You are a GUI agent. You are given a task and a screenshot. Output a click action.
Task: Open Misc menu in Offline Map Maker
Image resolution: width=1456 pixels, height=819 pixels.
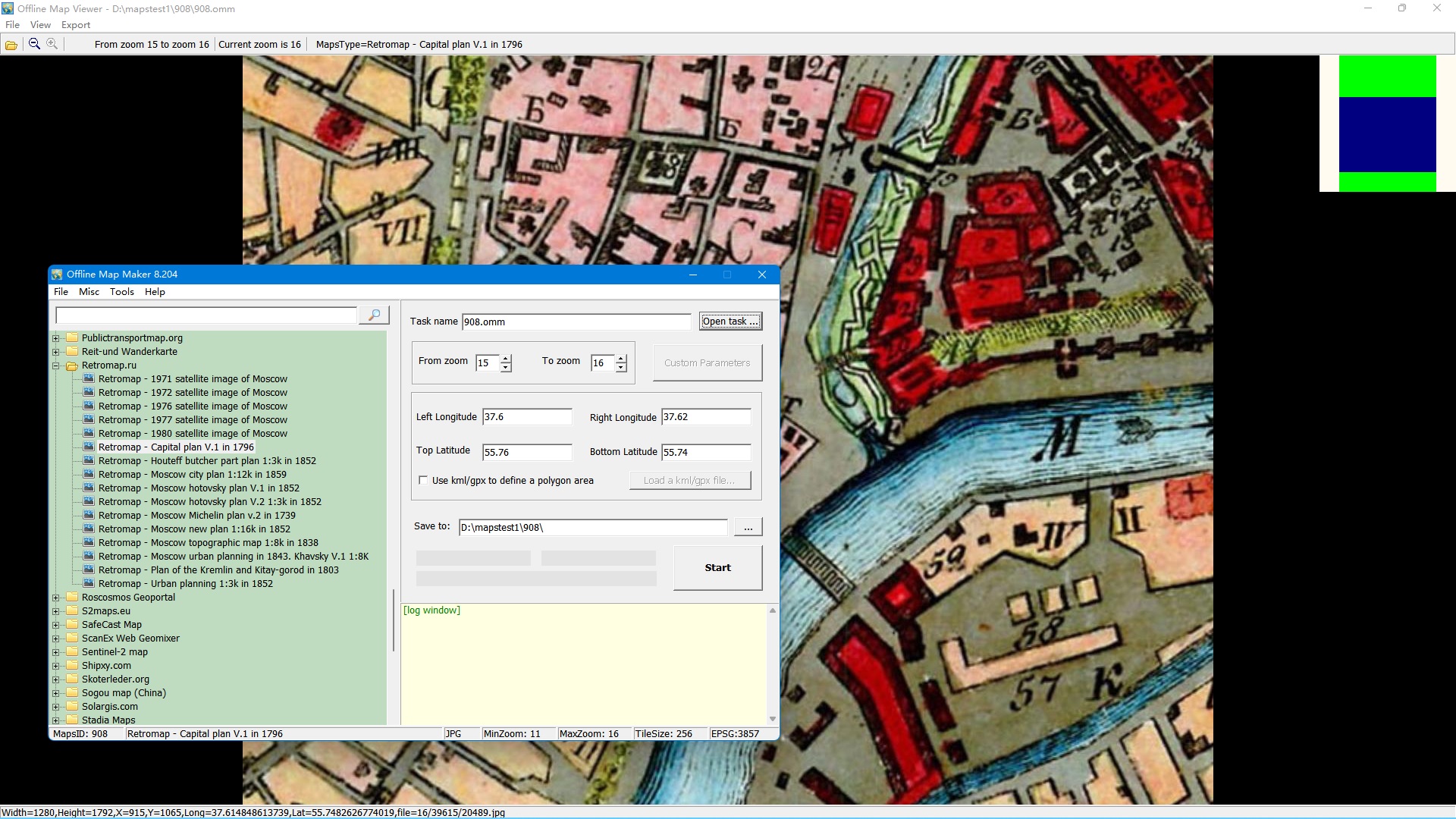coord(89,292)
